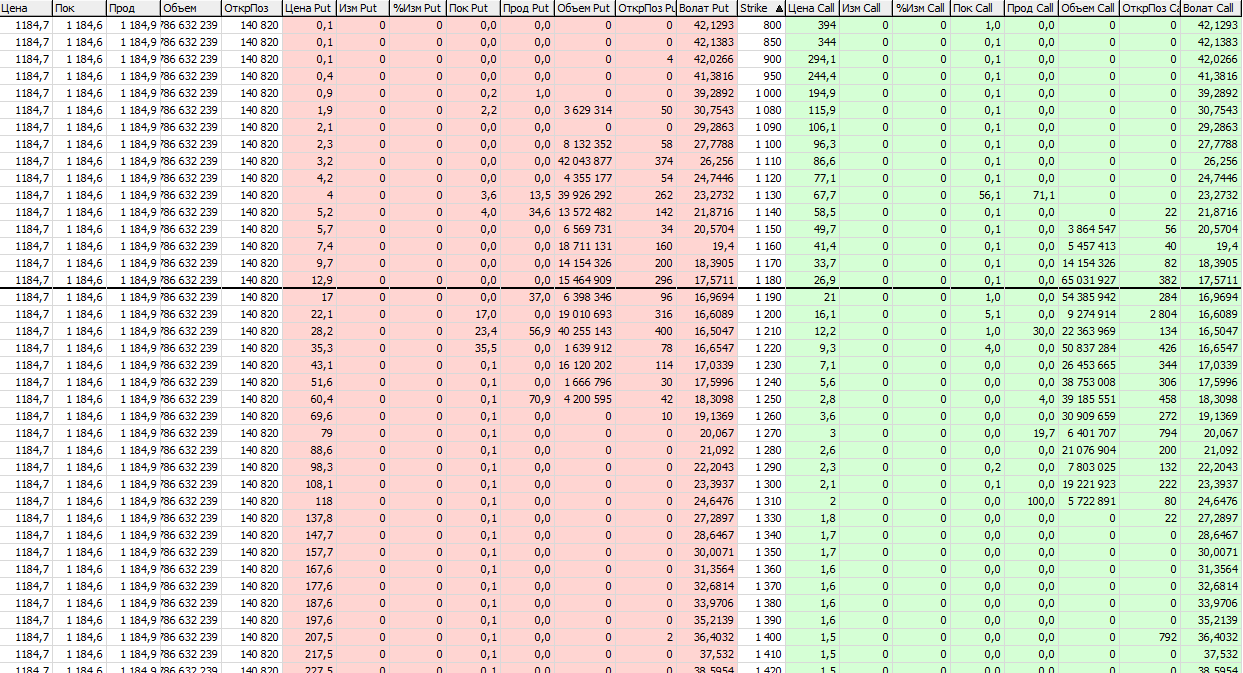
Task: Select the Strike cell 1 310
Action: click(x=762, y=501)
